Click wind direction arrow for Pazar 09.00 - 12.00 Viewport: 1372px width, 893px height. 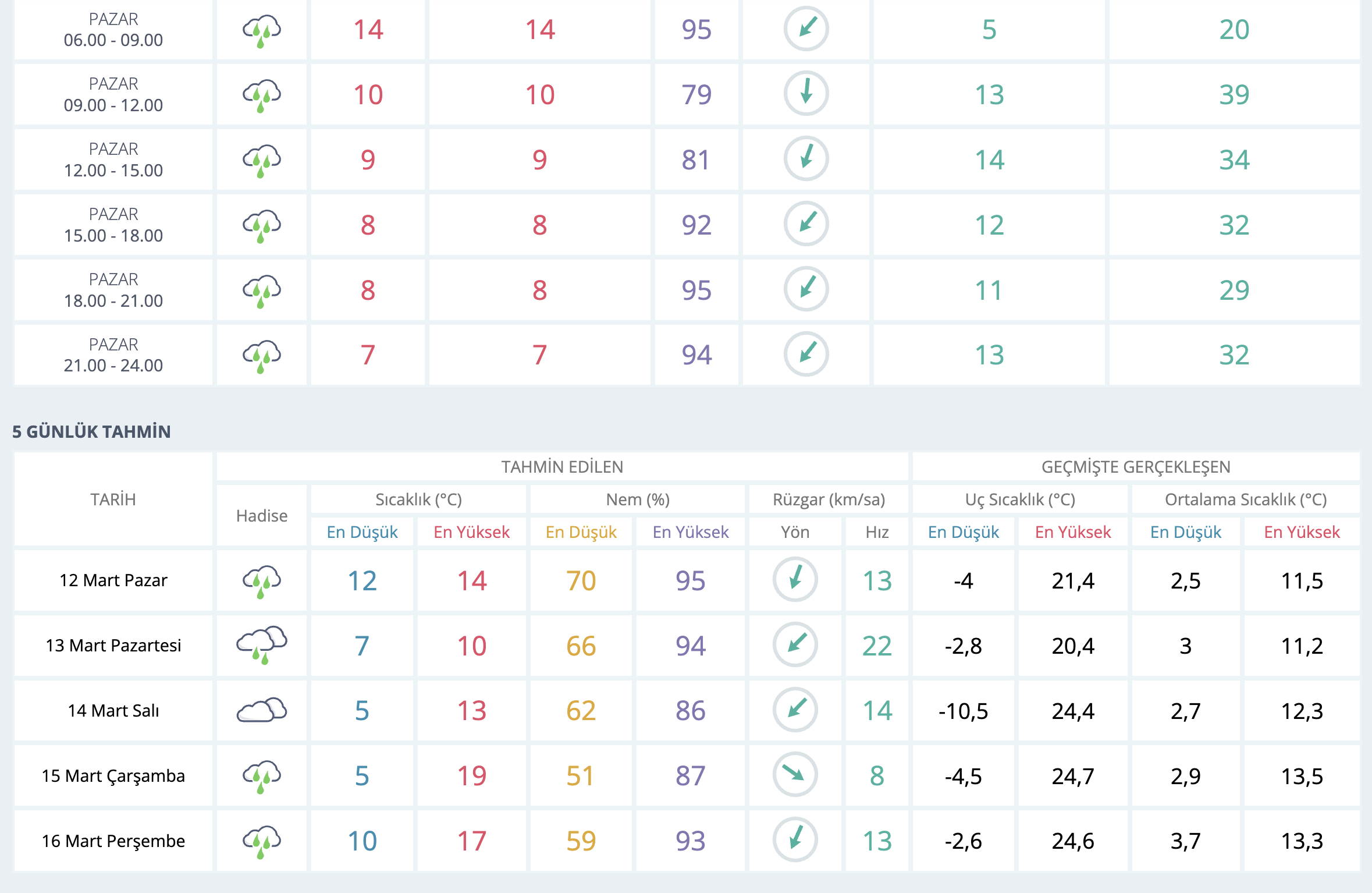pyautogui.click(x=806, y=93)
